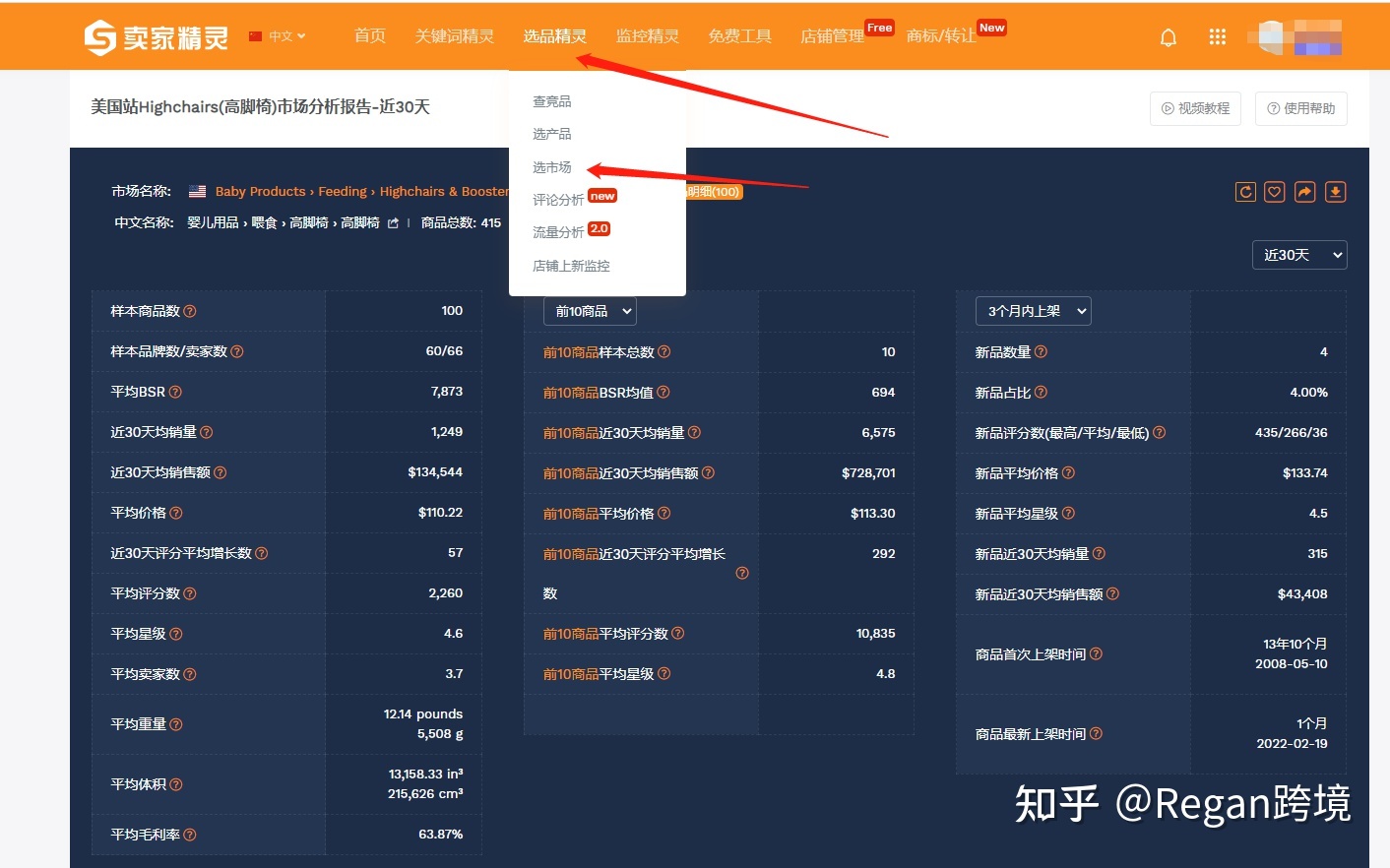Open the apps grid menu icon
The width and height of the screenshot is (1390, 868).
[x=1218, y=36]
